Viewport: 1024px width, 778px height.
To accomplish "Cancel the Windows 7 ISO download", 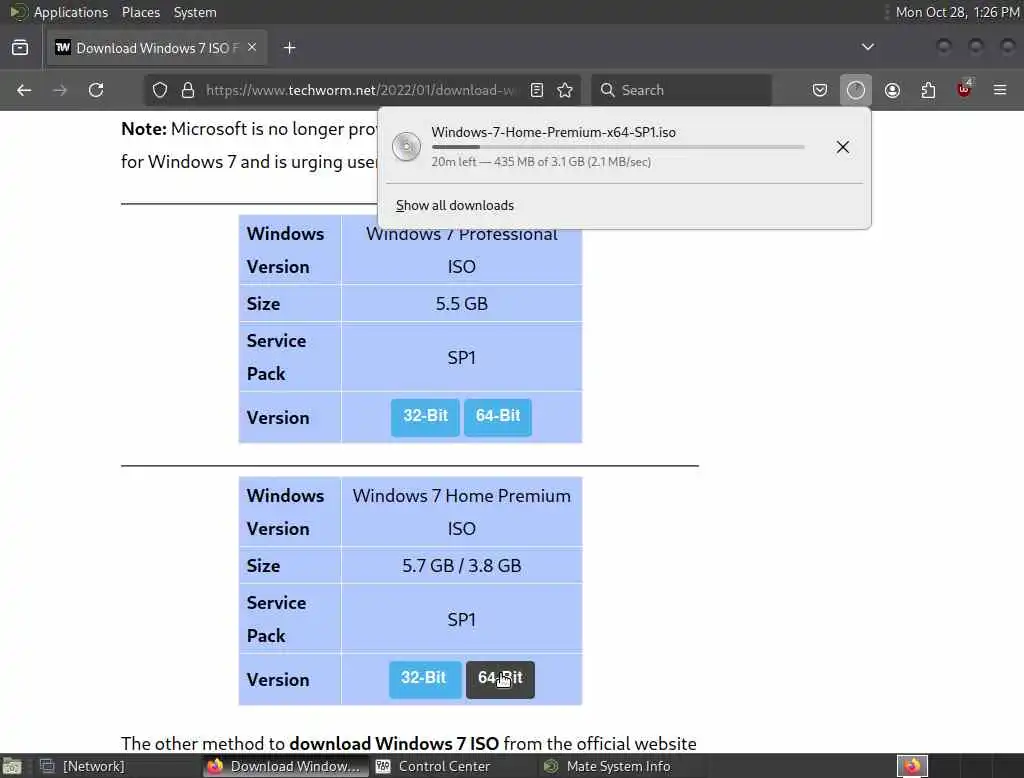I will click(843, 147).
